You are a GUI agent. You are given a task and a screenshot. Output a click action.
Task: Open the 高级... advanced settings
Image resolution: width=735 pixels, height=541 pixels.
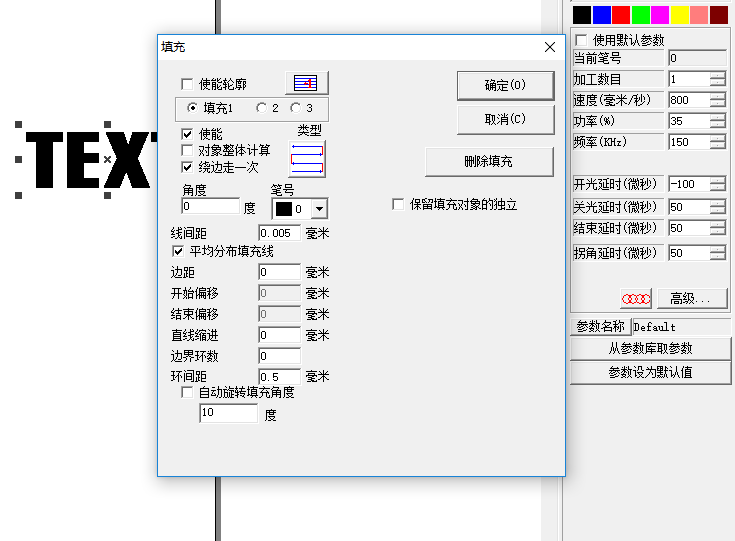(690, 298)
